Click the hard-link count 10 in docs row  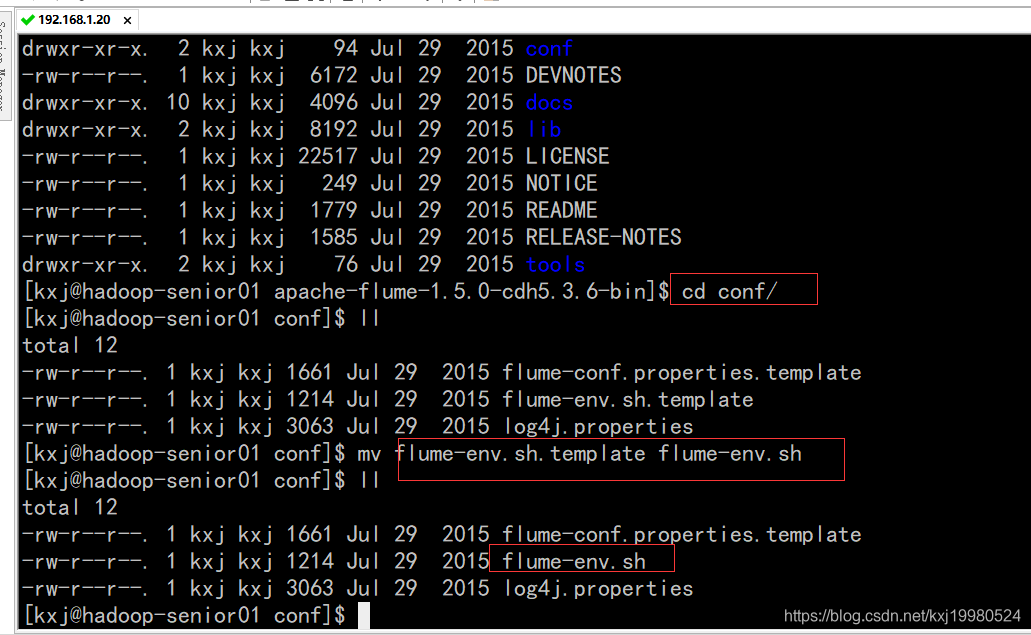(x=178, y=103)
